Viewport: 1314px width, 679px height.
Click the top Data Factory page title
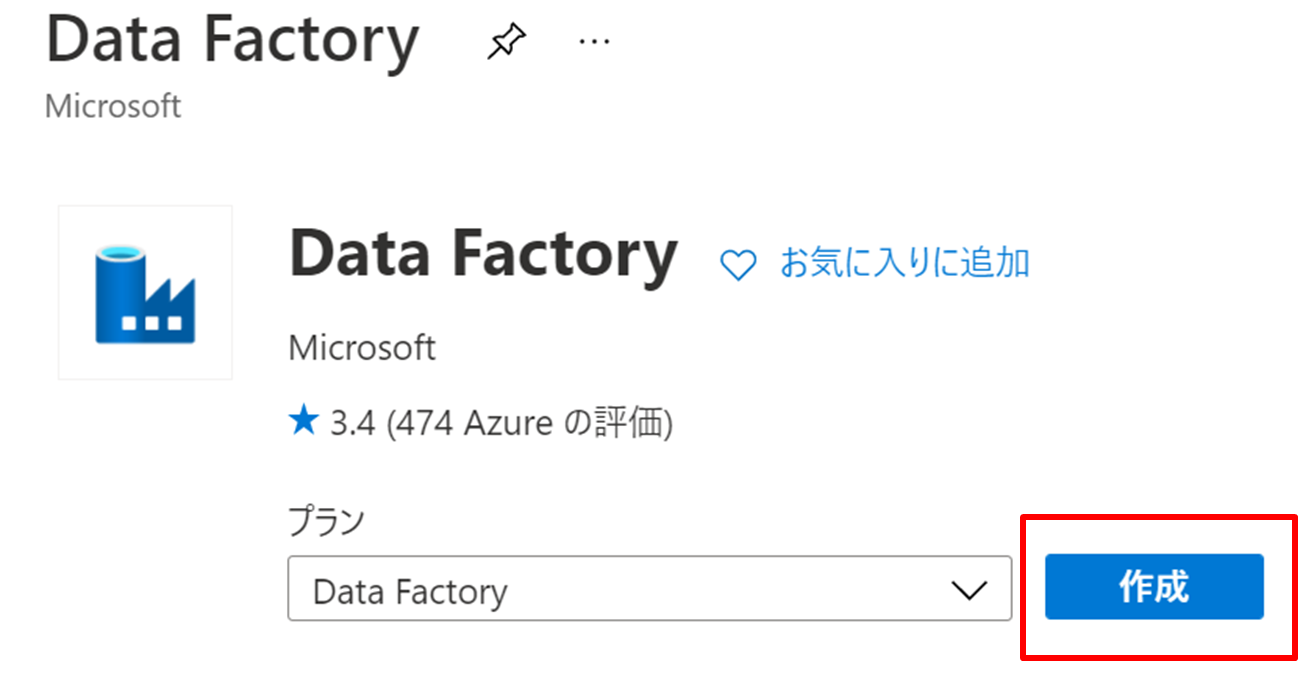click(232, 40)
